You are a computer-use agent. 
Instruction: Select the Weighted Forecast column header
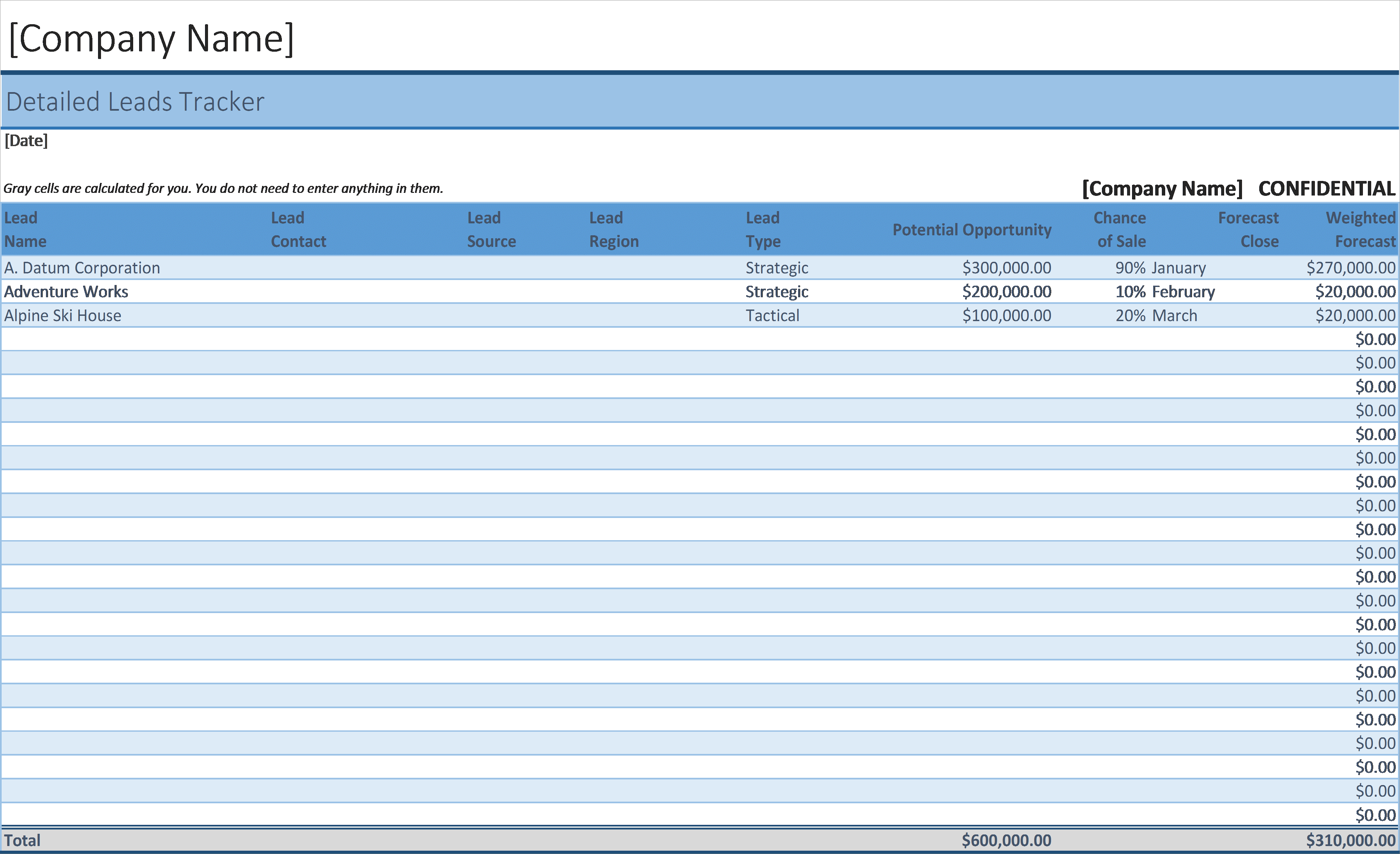click(1361, 230)
